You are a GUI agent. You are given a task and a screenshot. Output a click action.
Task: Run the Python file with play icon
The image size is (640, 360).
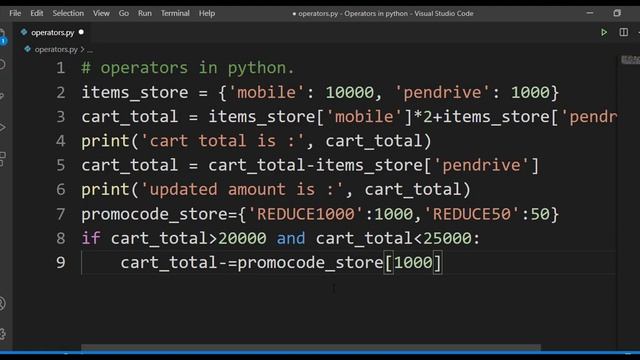[604, 32]
